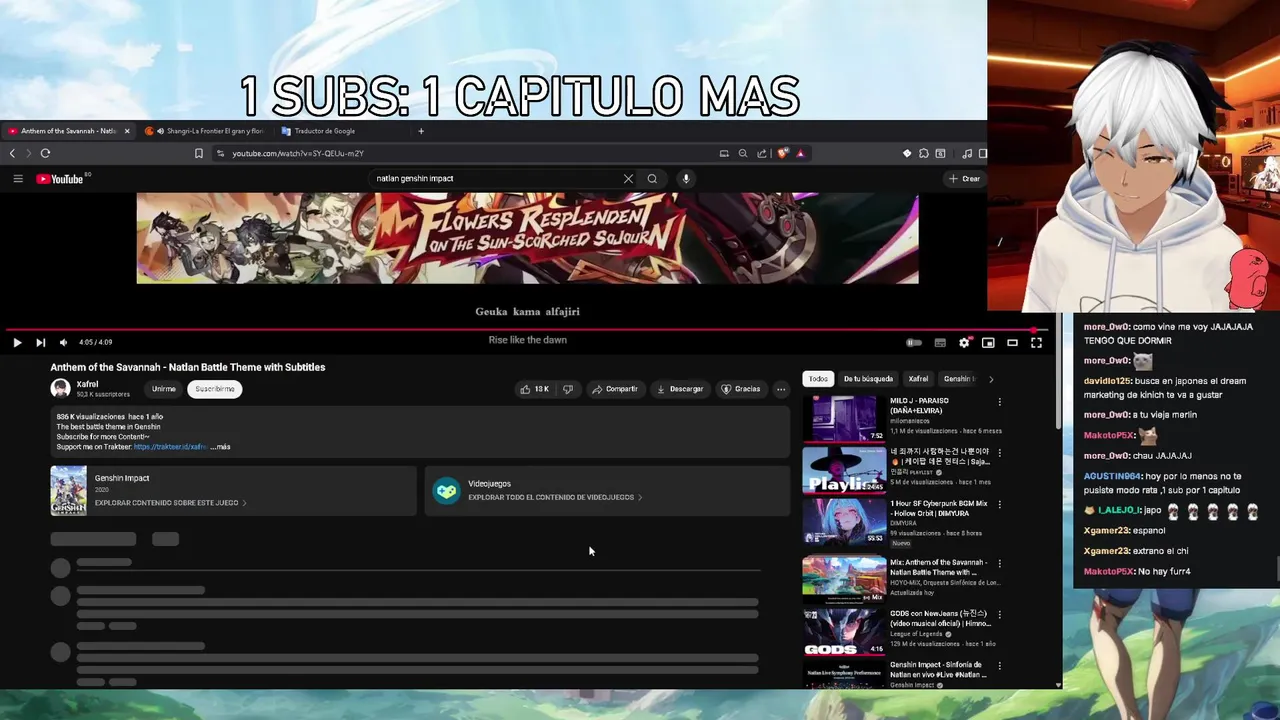Screen dimensions: 1280x720
Task: Select the Todos filter chip
Action: pos(818,379)
